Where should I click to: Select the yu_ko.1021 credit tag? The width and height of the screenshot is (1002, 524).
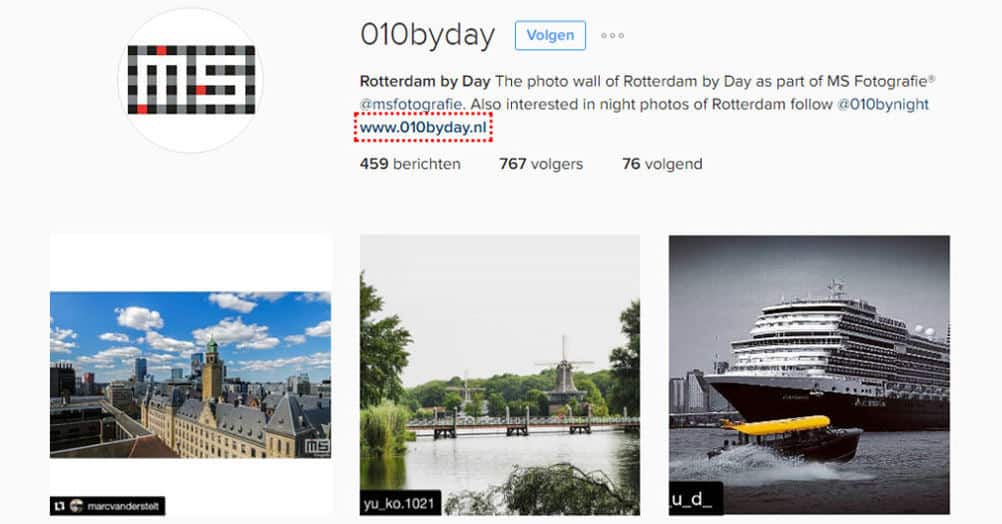[x=401, y=503]
